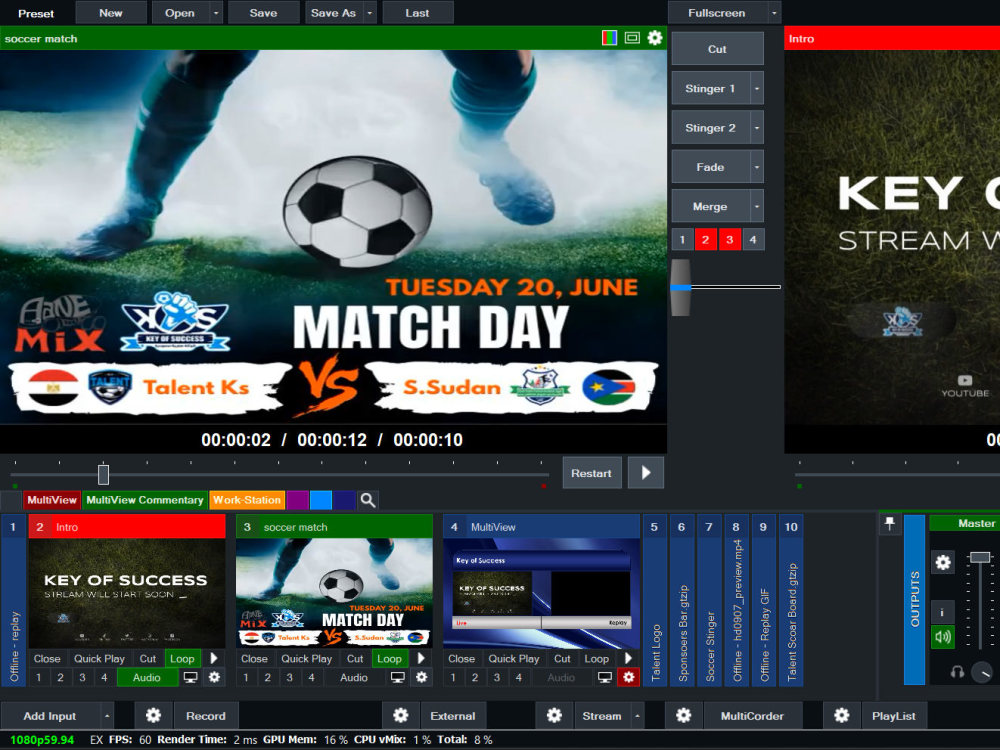Mute the Master audio speaker icon
Image resolution: width=1000 pixels, height=750 pixels.
pos(943,636)
